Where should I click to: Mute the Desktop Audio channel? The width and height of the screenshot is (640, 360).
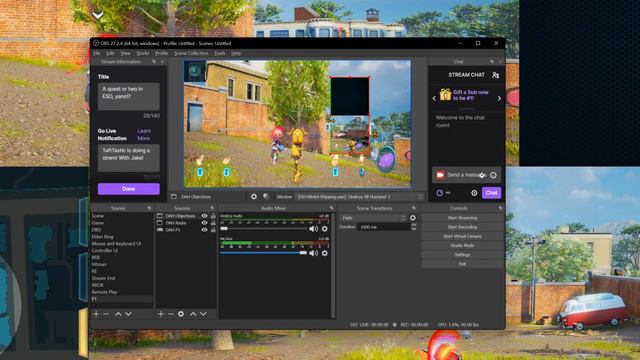[x=313, y=229]
